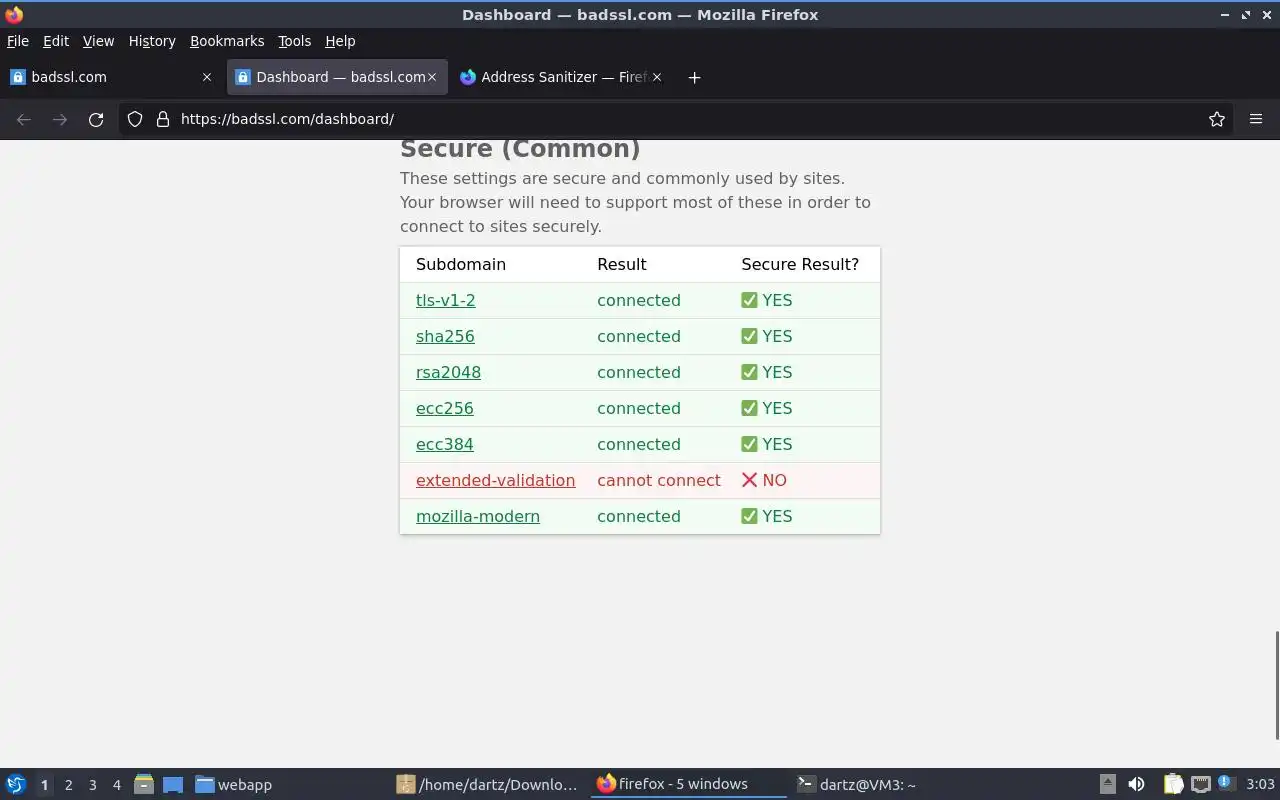Click YES result in rsa2048 row

click(x=767, y=372)
